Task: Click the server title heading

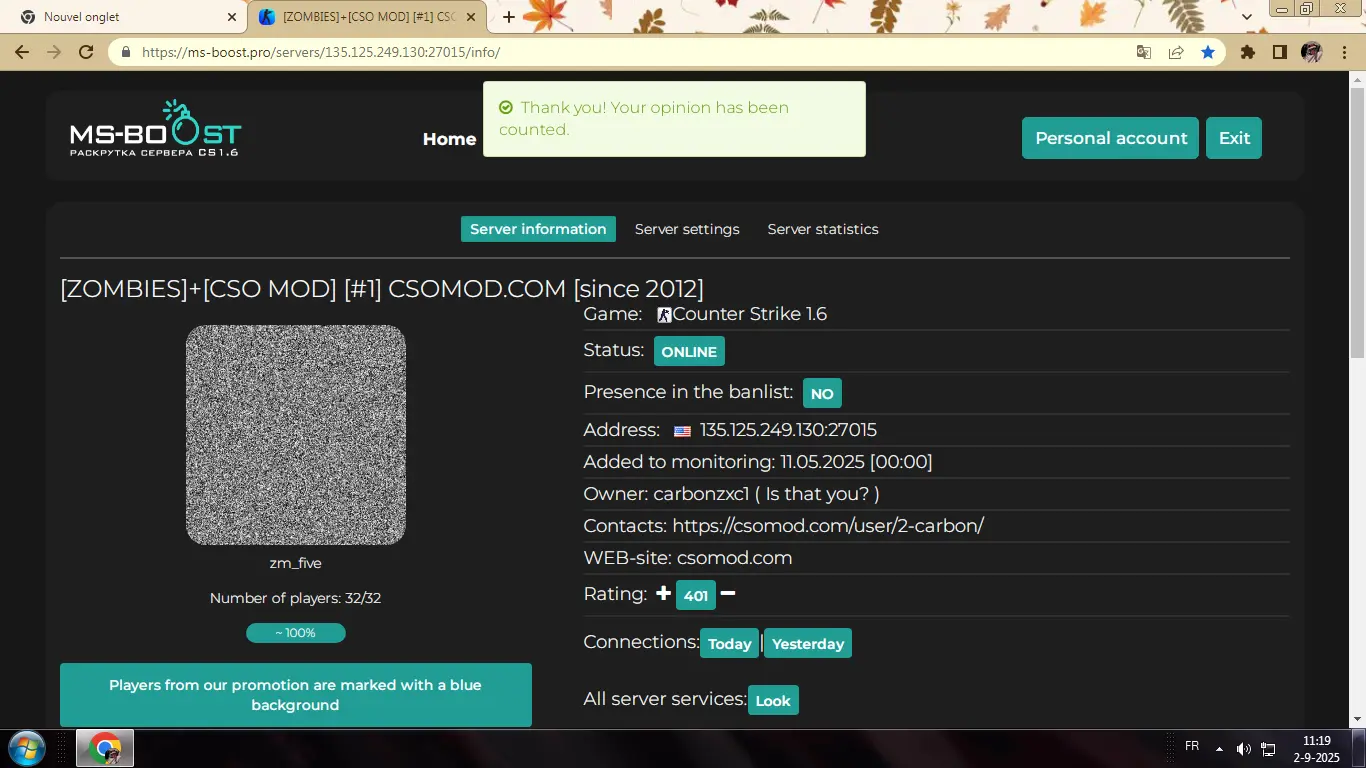Action: 382,289
